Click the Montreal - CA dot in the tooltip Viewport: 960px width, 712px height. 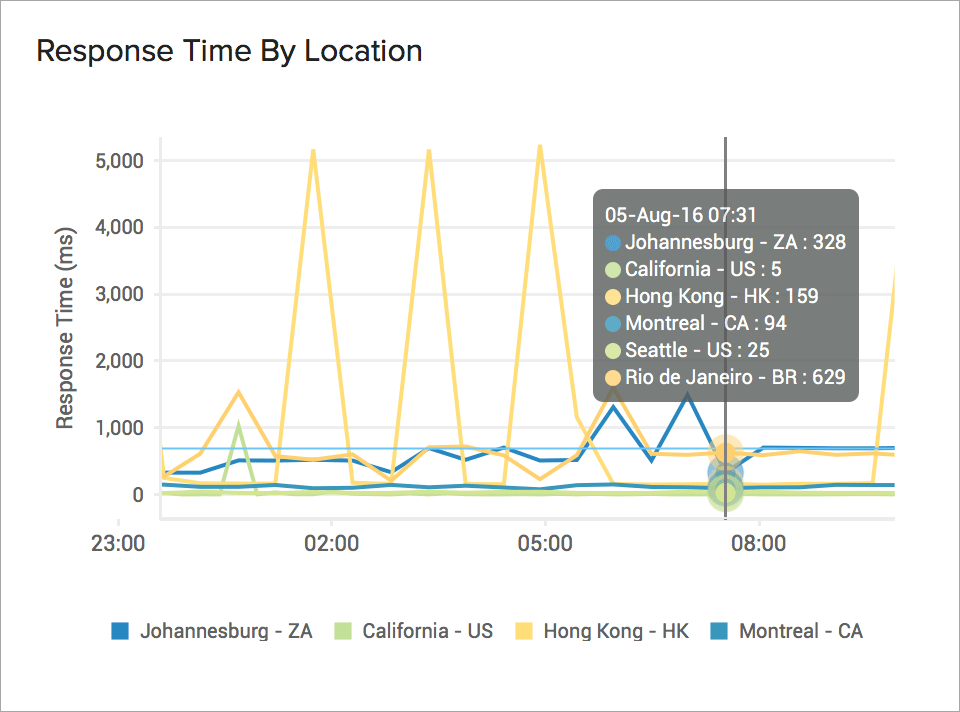click(x=611, y=323)
